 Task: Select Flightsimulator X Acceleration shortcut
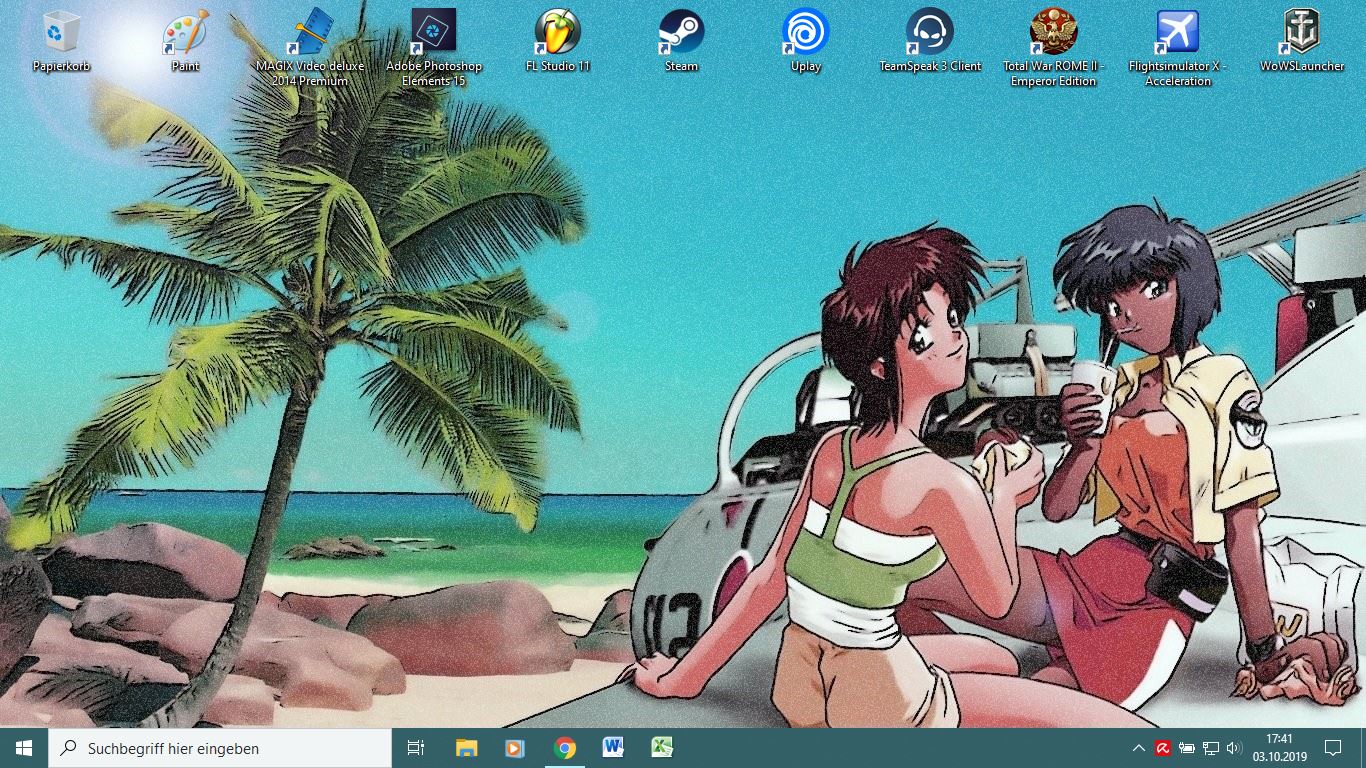click(1177, 48)
